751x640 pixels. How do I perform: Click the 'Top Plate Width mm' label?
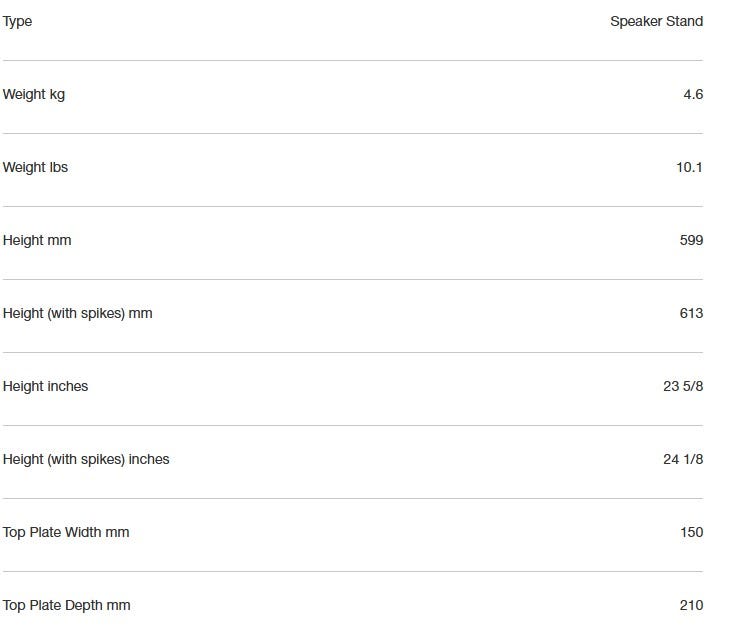click(x=66, y=532)
